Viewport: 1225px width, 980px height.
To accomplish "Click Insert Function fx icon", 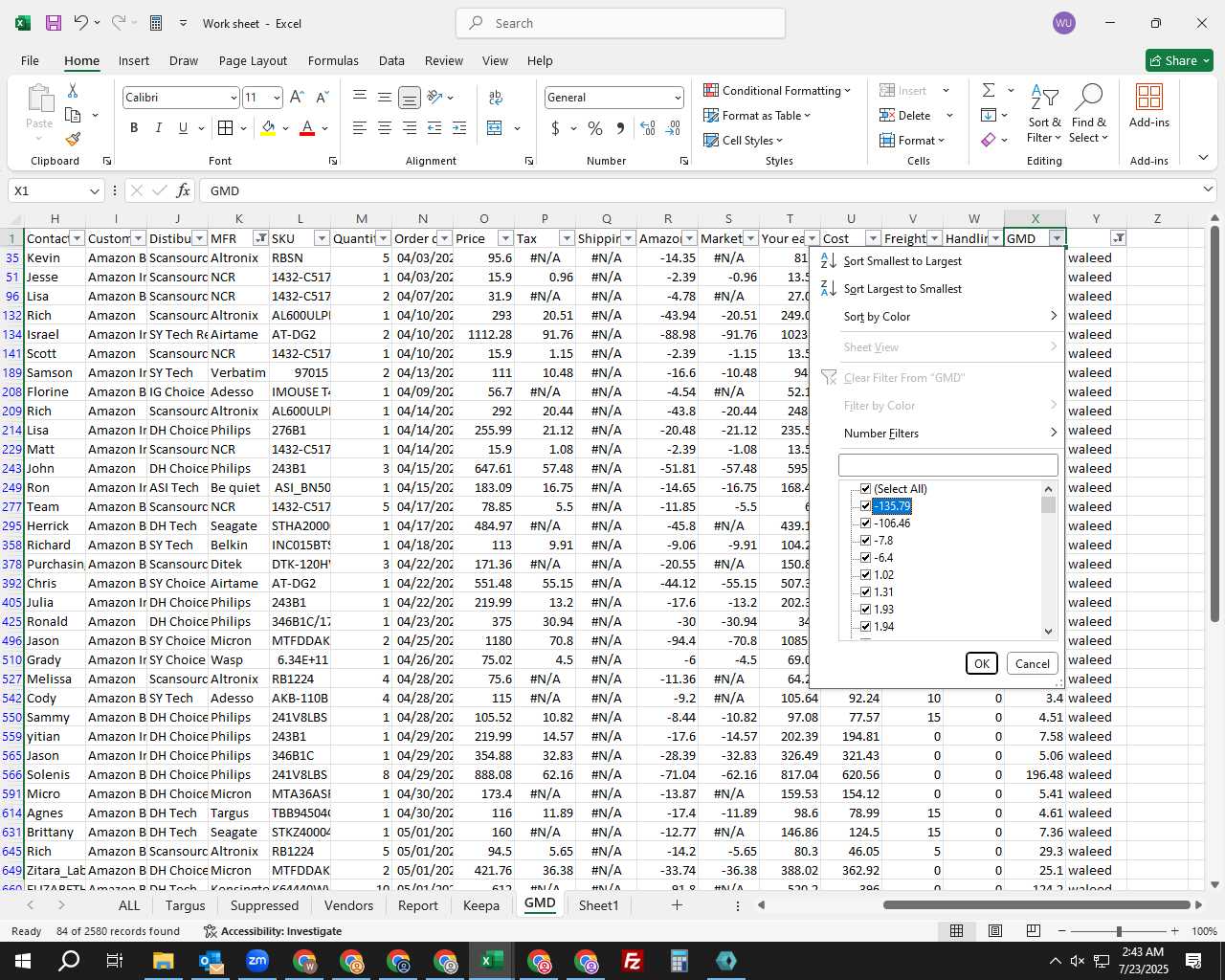I will click(183, 190).
